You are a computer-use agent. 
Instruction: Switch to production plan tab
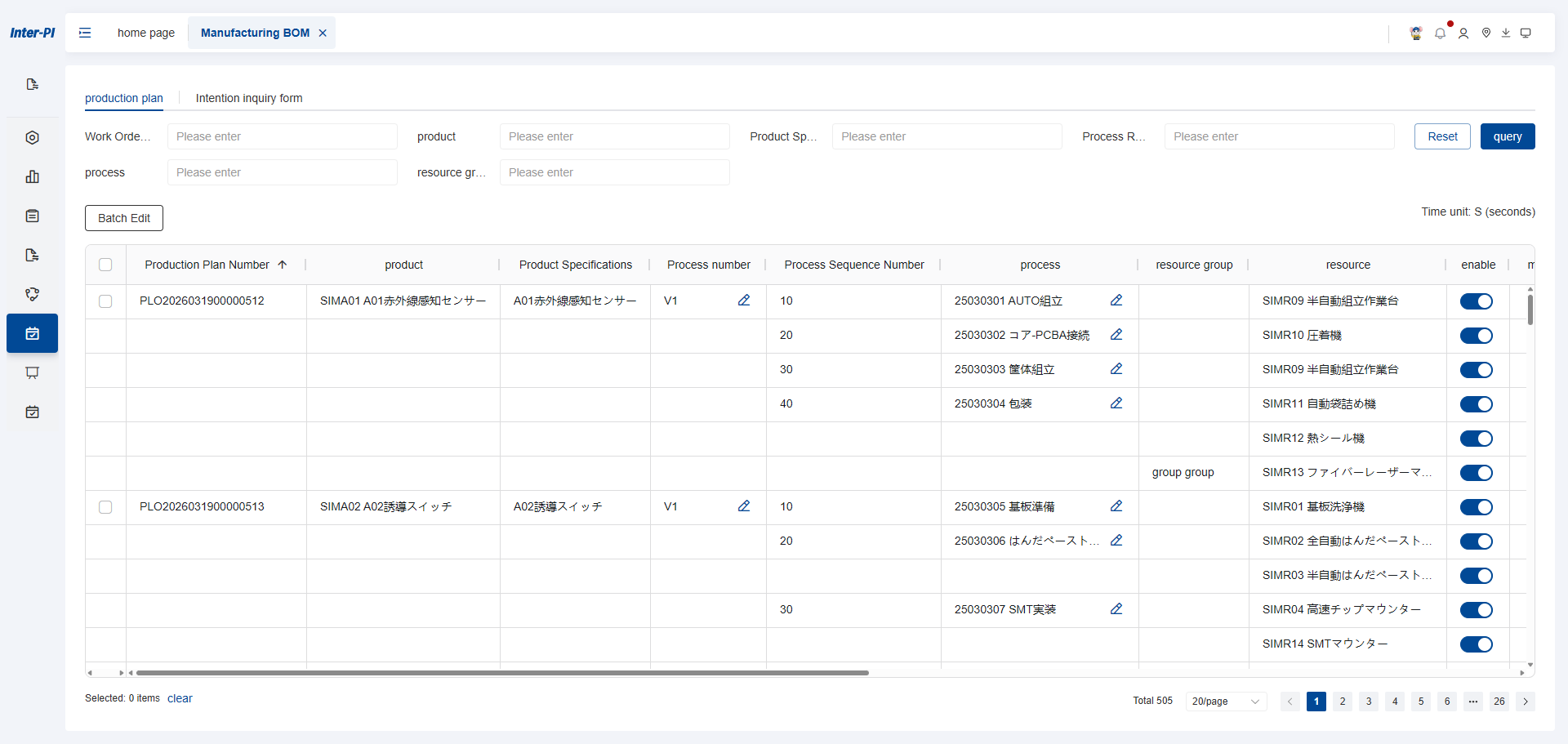[x=124, y=98]
